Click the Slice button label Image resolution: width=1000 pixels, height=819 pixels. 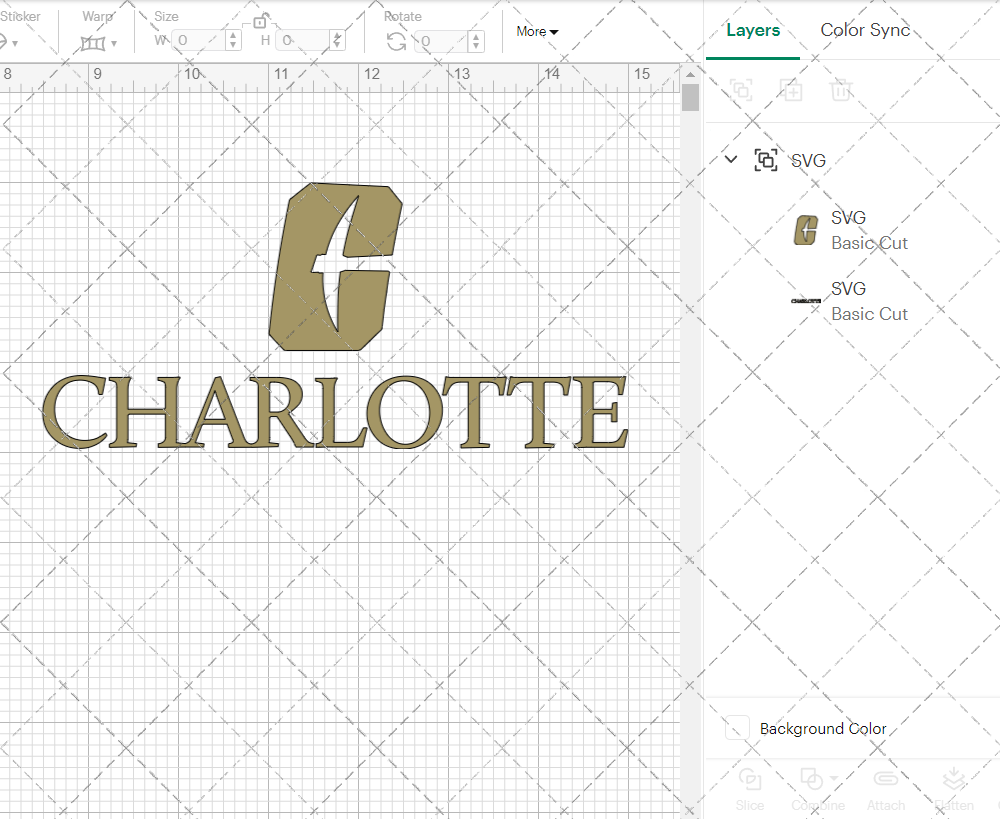click(750, 804)
